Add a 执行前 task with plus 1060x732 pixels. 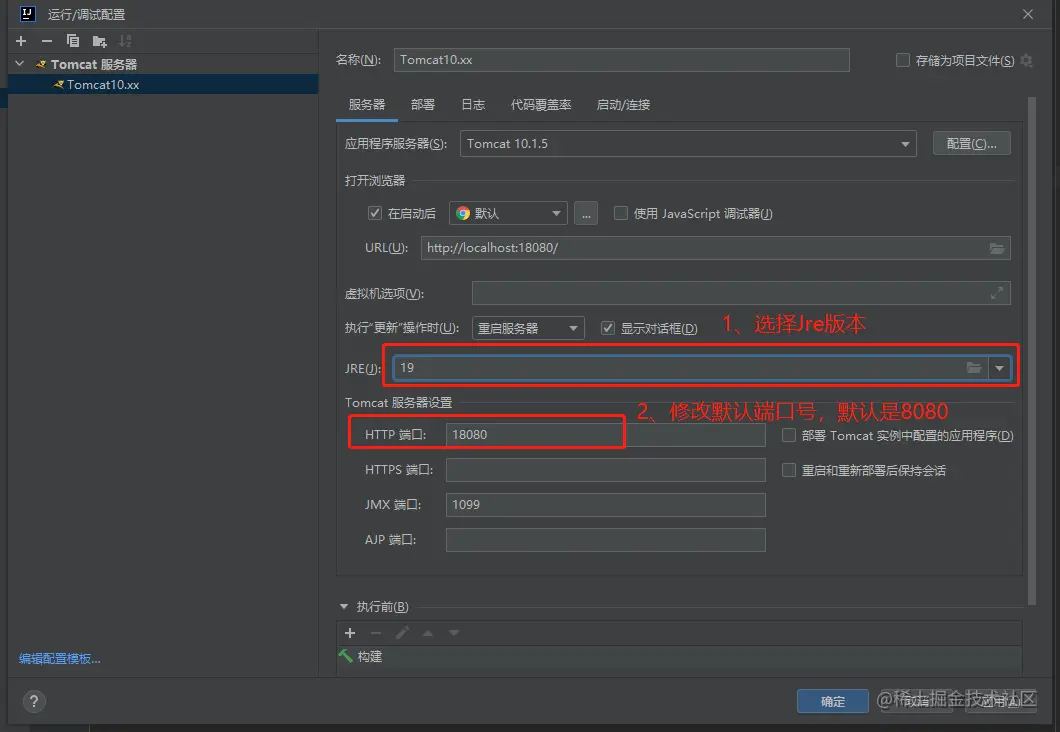[350, 633]
